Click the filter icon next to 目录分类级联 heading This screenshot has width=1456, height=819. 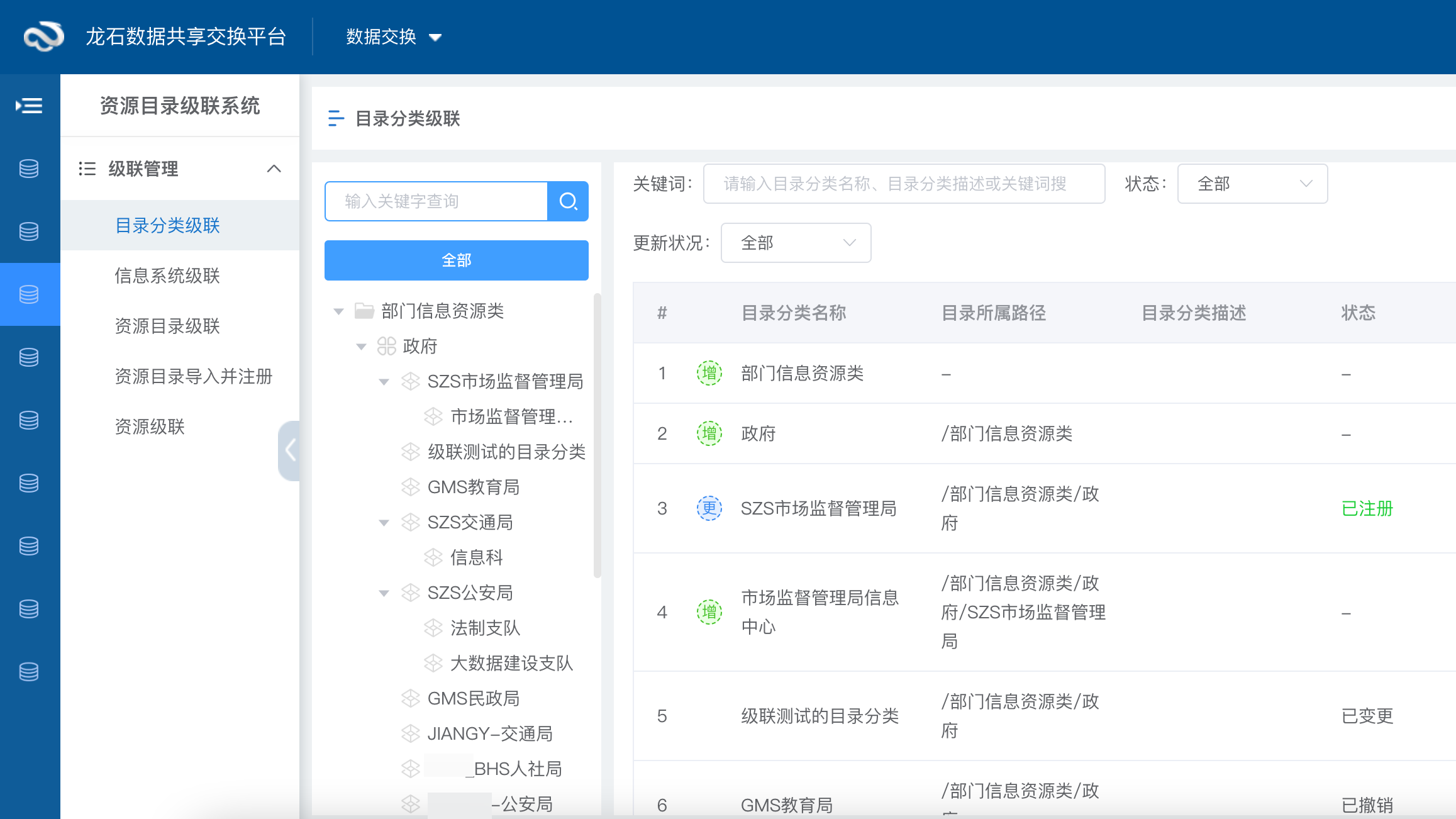pos(336,118)
